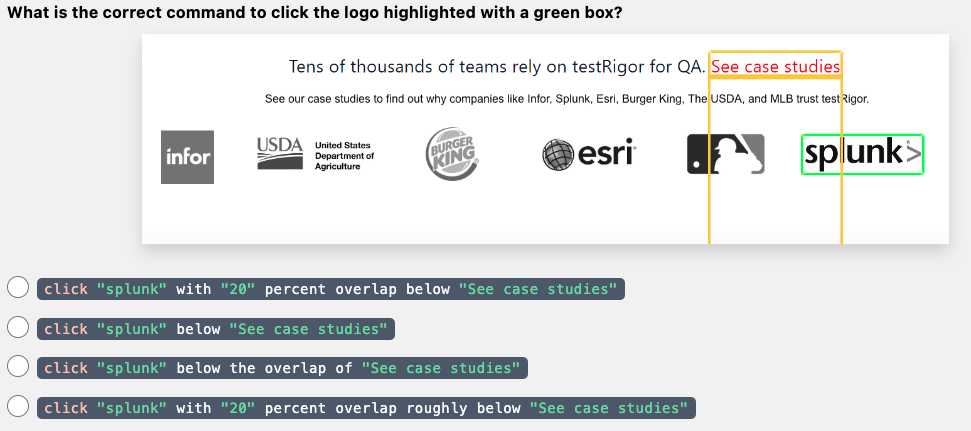Click code snippet containing "roughly below"
This screenshot has width=971, height=431.
pos(366,407)
